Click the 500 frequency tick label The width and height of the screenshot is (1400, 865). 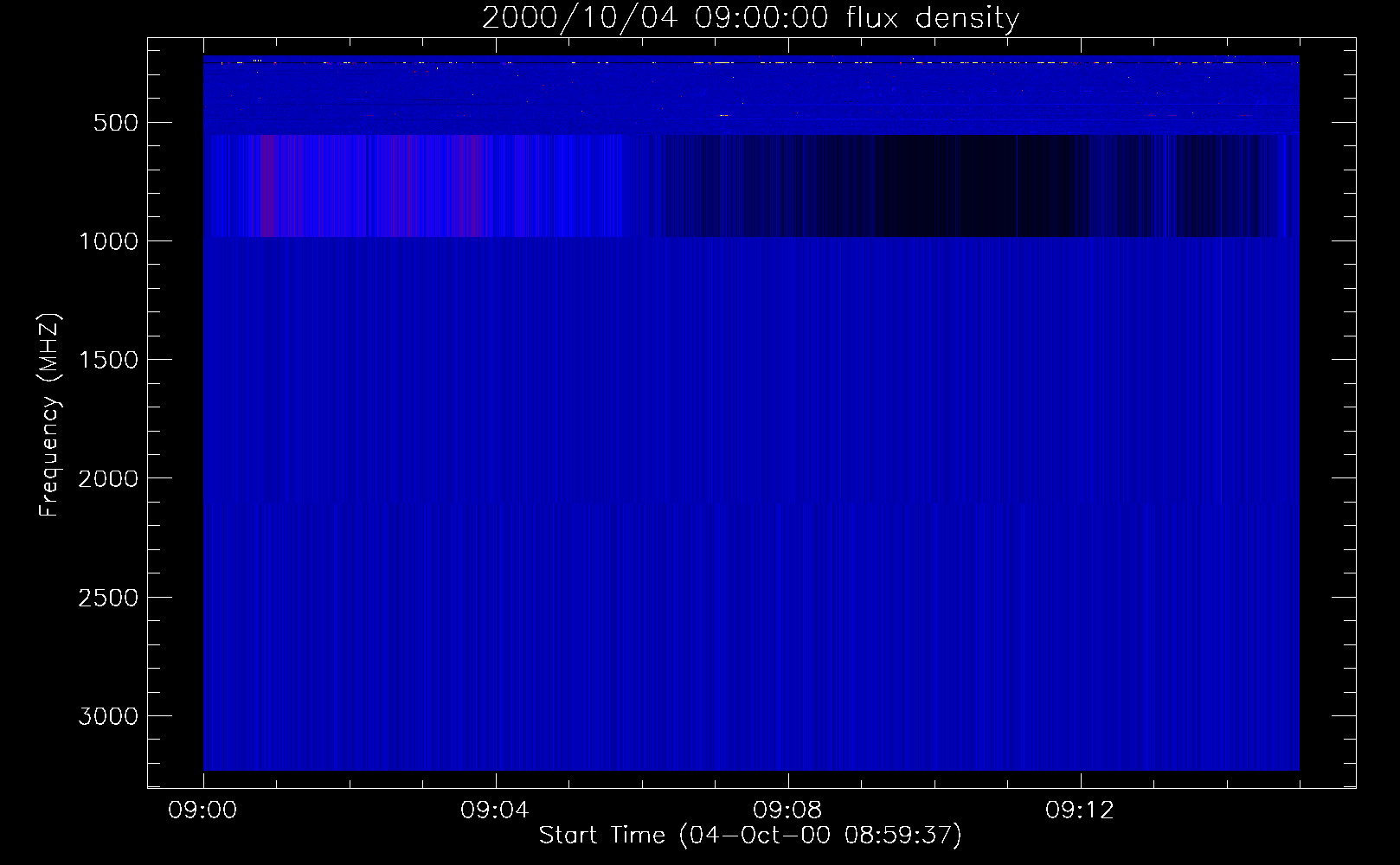pos(116,123)
